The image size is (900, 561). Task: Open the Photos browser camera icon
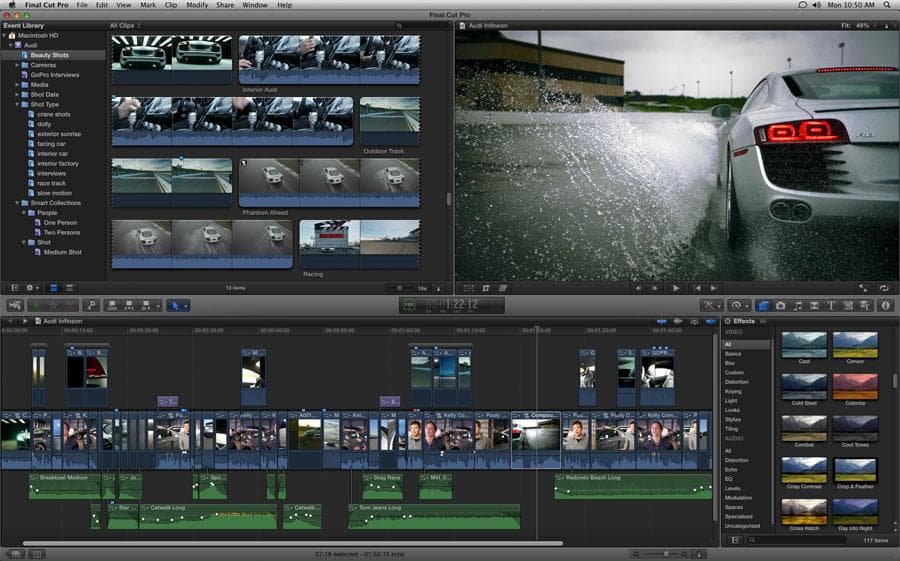[780, 305]
